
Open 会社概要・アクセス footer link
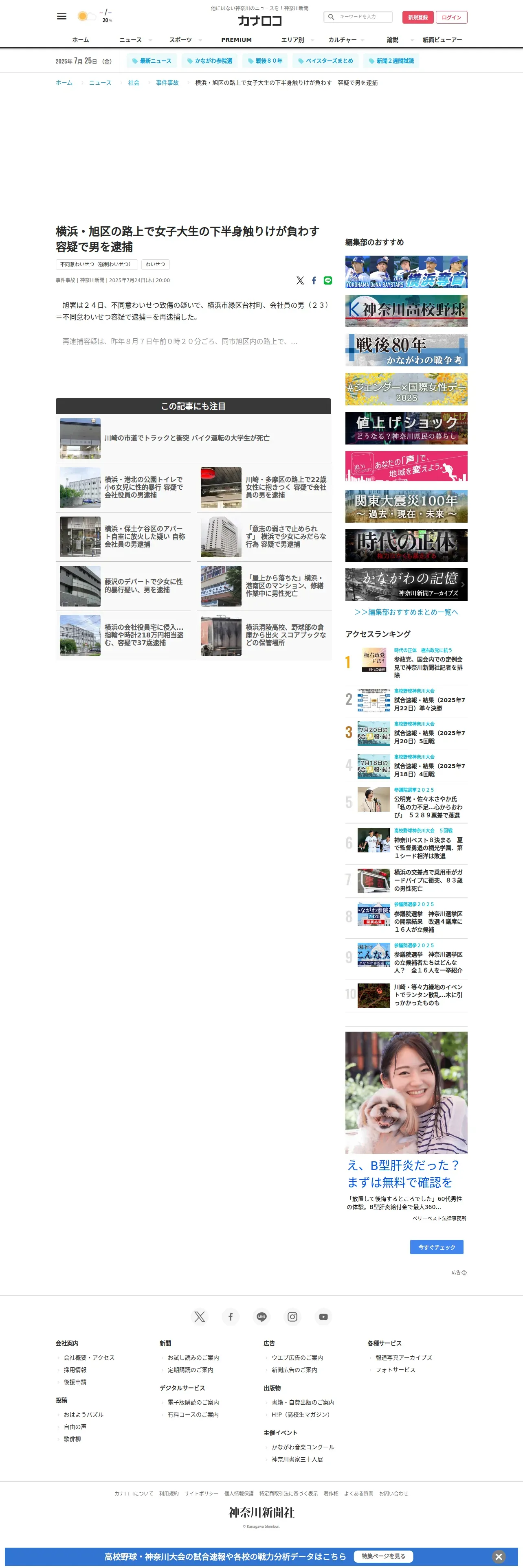click(89, 1358)
